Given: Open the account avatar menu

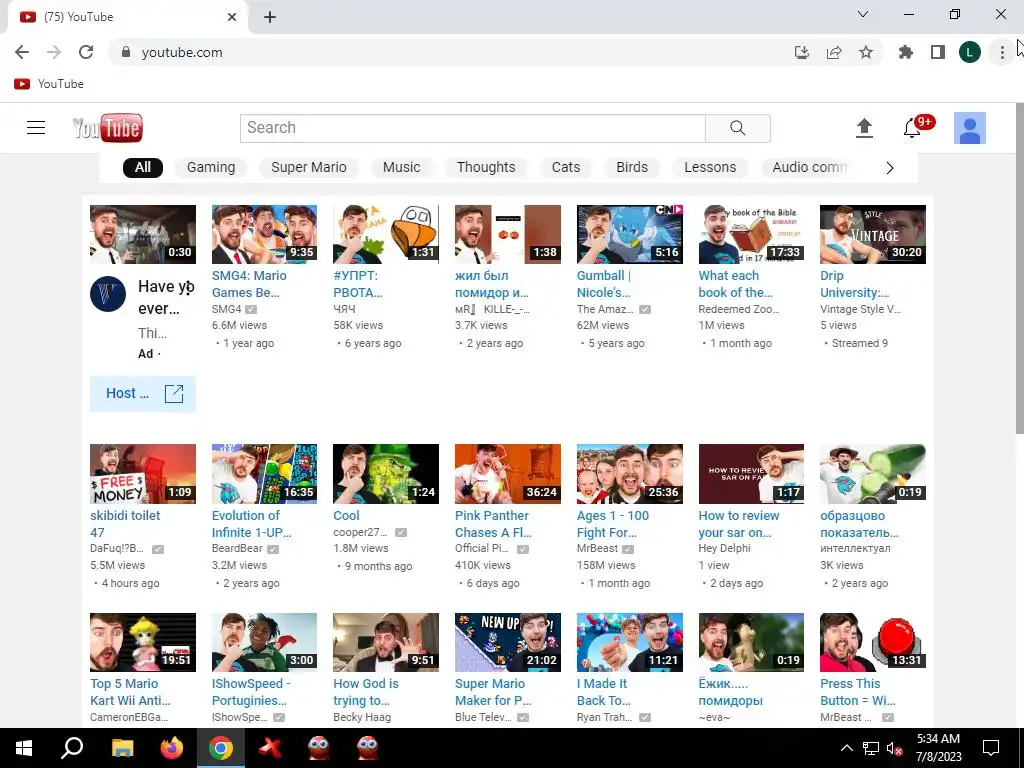Looking at the screenshot, I should click(x=969, y=128).
